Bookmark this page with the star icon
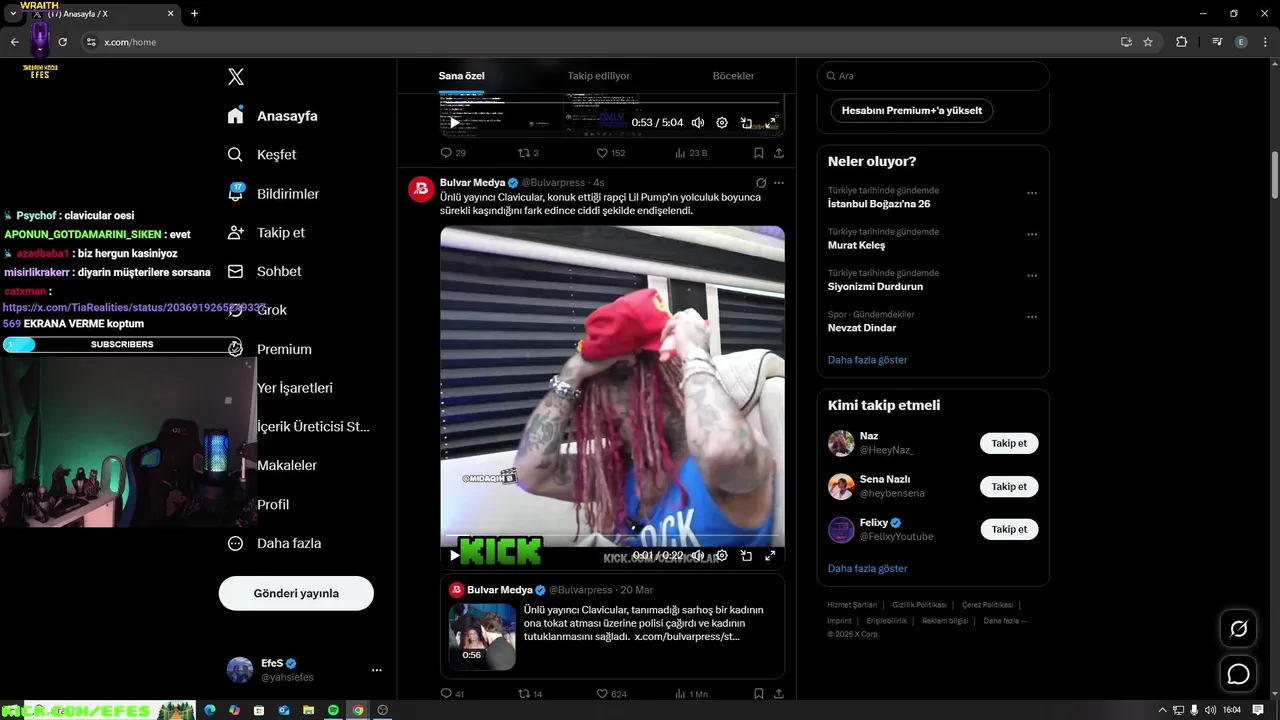The width and height of the screenshot is (1280, 720). (1148, 42)
